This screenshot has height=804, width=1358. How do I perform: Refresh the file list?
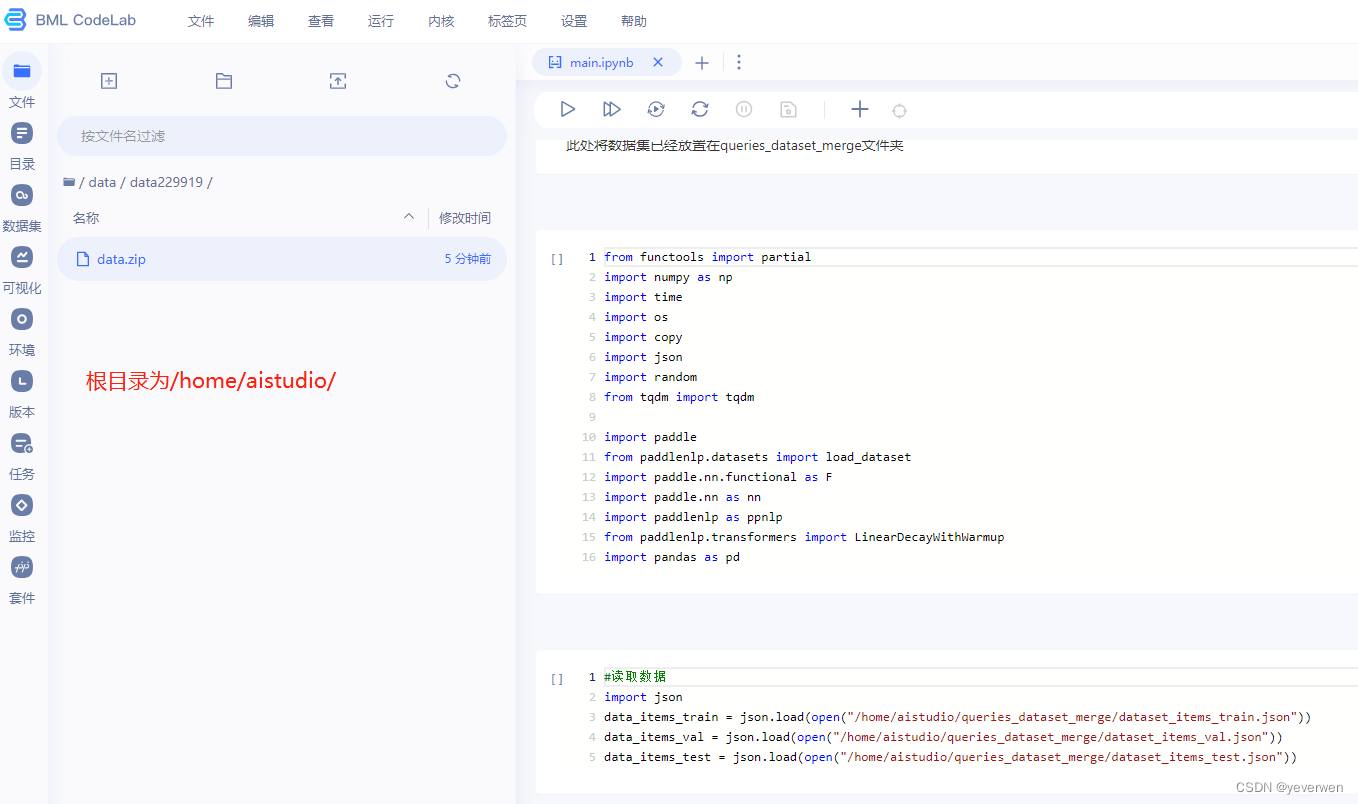(x=453, y=81)
